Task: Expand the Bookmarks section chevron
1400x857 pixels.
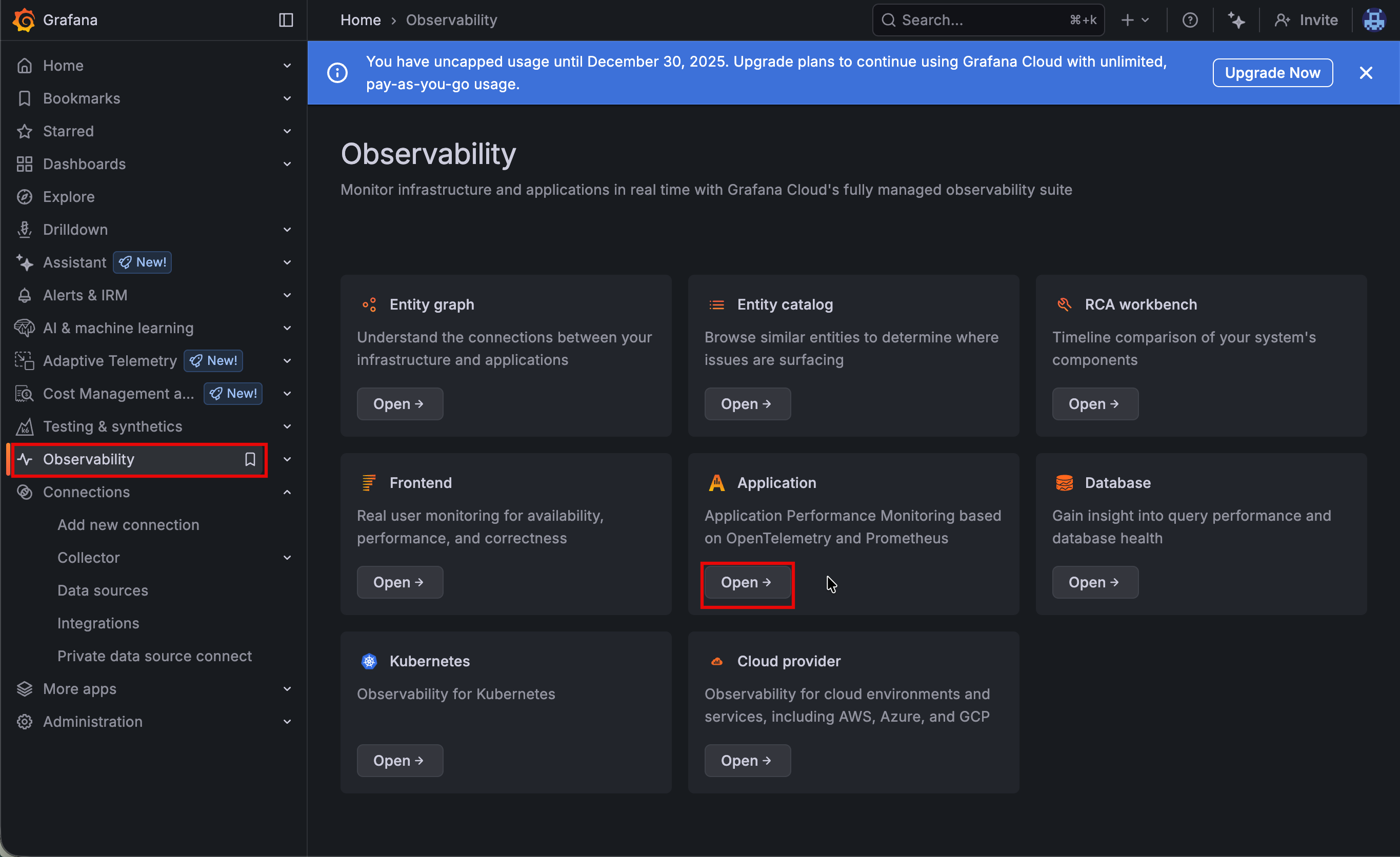Action: coord(288,98)
